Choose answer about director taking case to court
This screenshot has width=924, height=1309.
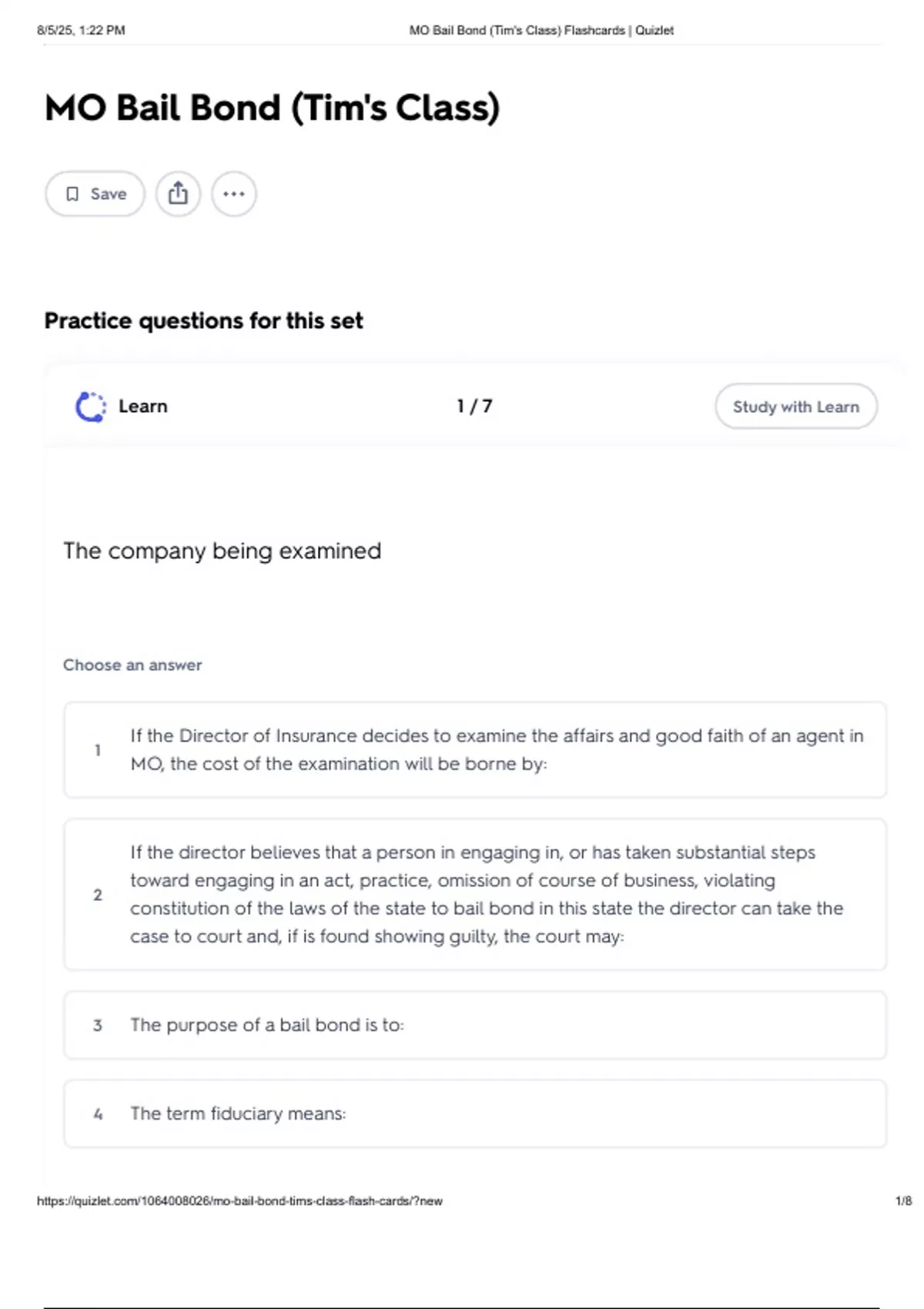tap(475, 895)
